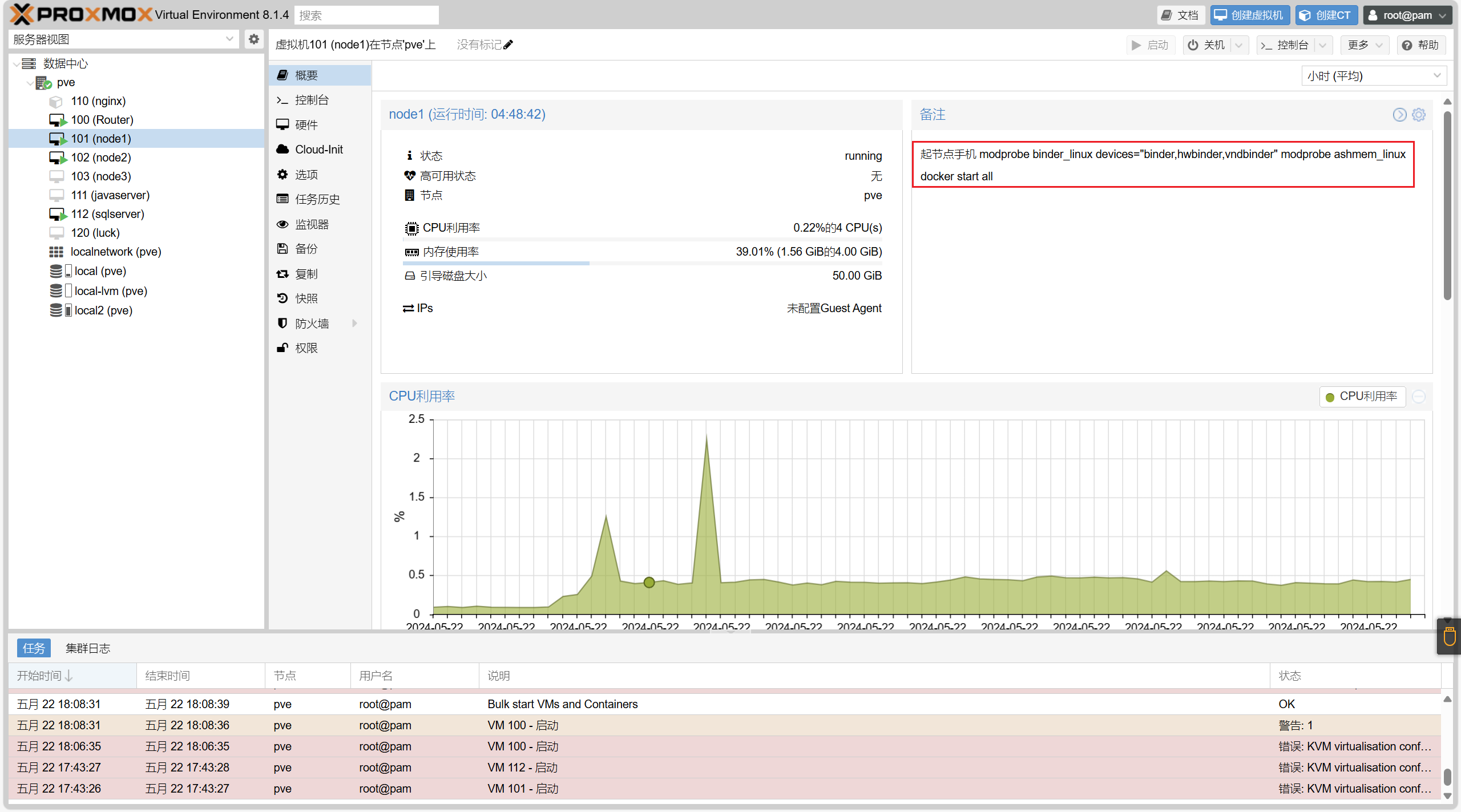The image size is (1461, 812).
Task: Open the 小时 (平均) timeframe dropdown
Action: coord(1437,76)
